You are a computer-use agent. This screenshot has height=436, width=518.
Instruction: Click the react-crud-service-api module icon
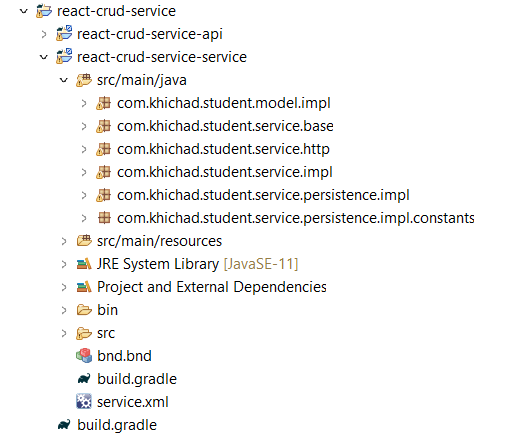click(x=64, y=34)
